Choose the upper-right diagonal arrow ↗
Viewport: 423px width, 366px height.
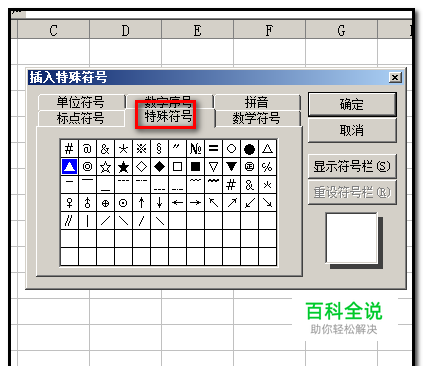pos(231,203)
